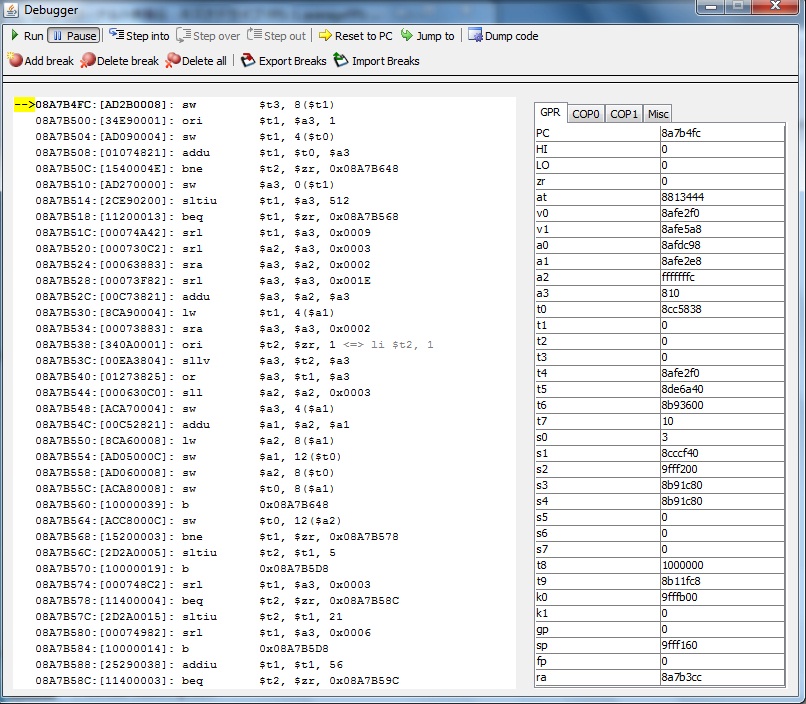Open the Misc register tab
The width and height of the screenshot is (806, 704).
(x=657, y=114)
